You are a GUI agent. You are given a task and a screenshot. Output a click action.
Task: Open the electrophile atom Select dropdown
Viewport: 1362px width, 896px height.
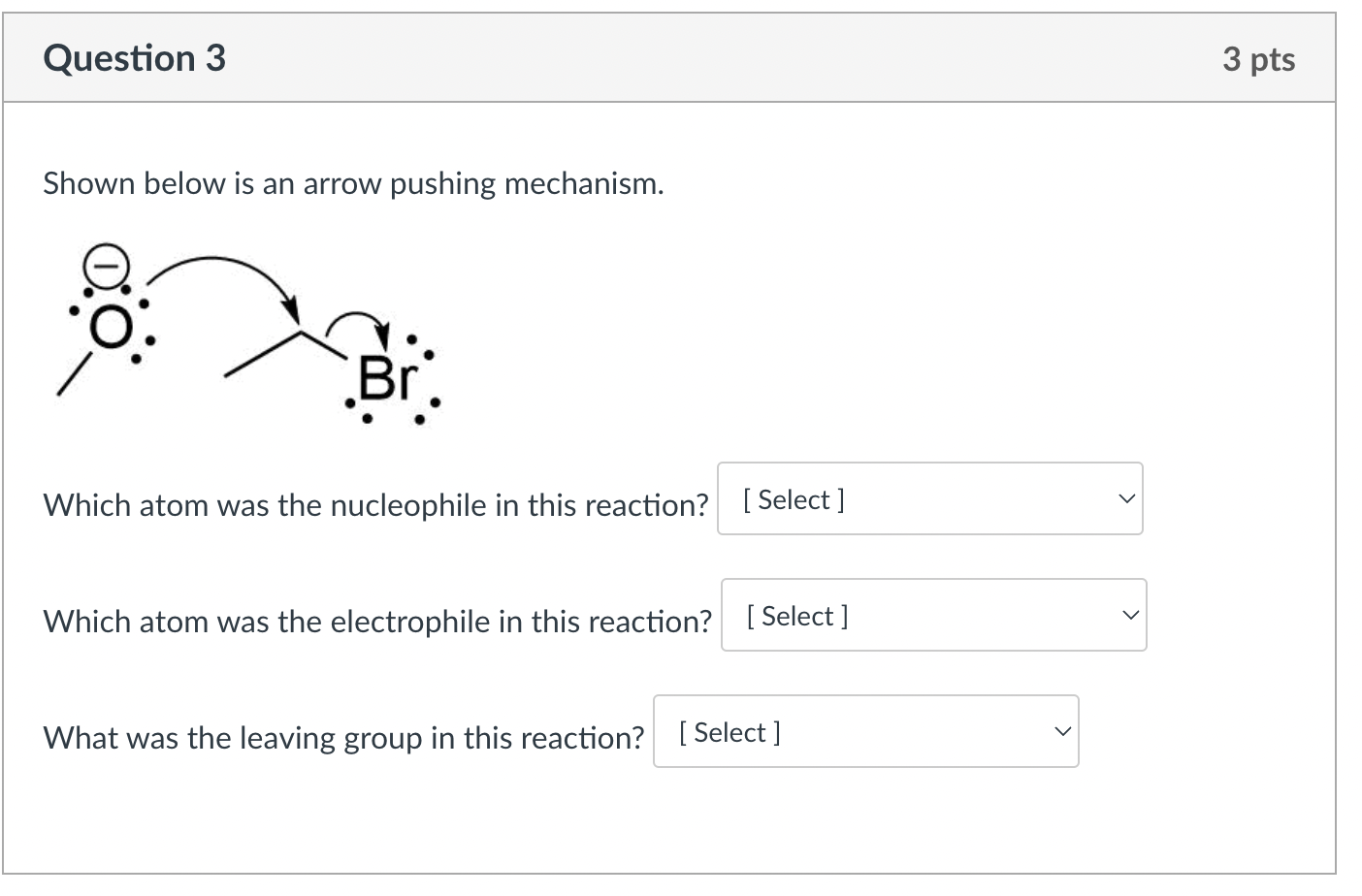click(x=932, y=616)
